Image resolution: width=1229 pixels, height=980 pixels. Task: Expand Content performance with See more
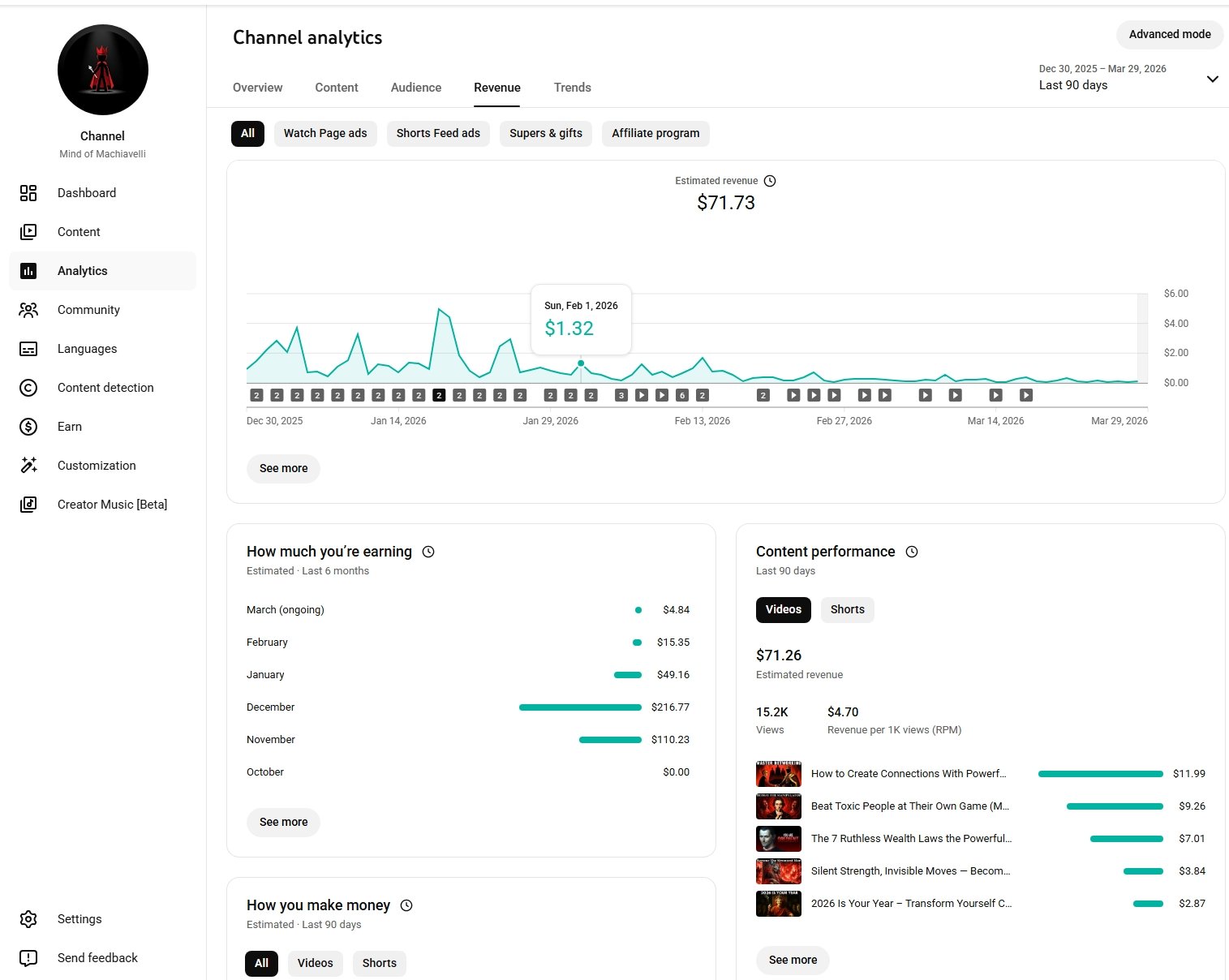click(793, 961)
